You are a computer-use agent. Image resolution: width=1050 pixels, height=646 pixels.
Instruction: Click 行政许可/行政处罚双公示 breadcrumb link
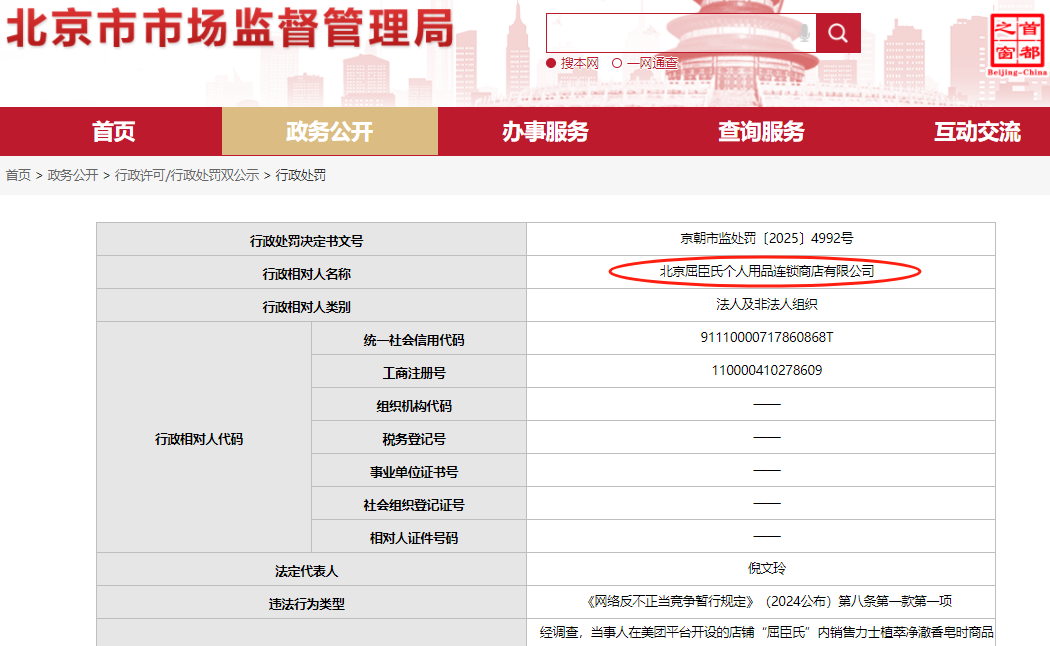pos(187,175)
